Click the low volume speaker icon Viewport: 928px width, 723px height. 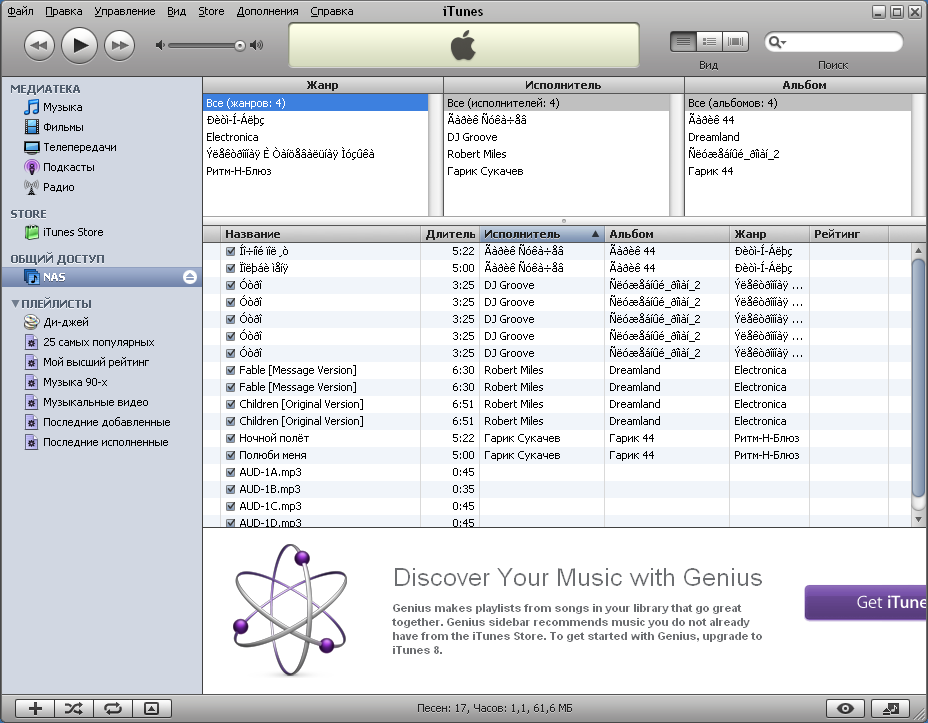tap(159, 46)
